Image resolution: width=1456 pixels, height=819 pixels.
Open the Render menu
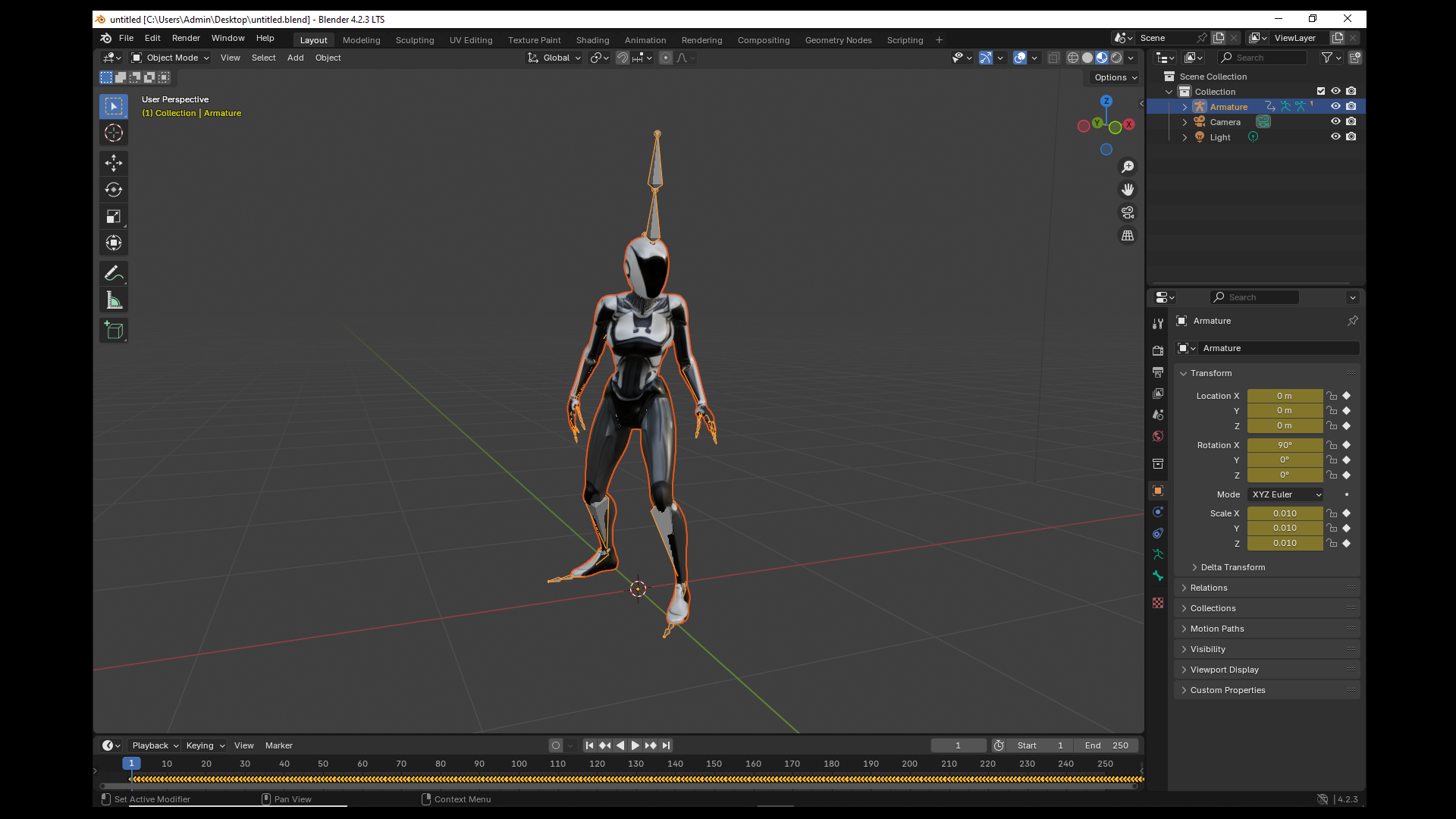pos(186,38)
